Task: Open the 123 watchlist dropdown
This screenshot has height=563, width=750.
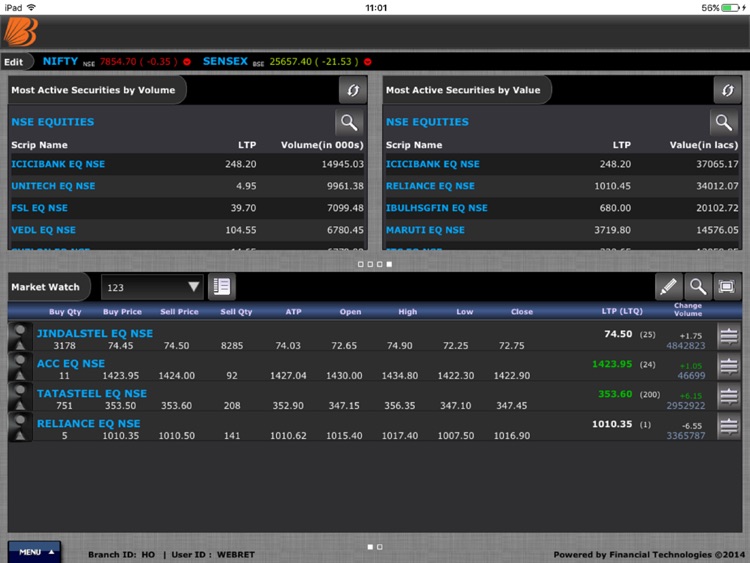Action: point(152,287)
